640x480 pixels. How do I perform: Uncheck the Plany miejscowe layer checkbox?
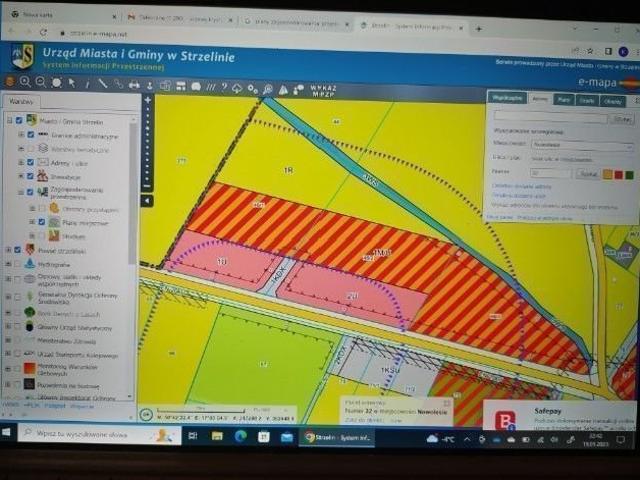pos(41,222)
